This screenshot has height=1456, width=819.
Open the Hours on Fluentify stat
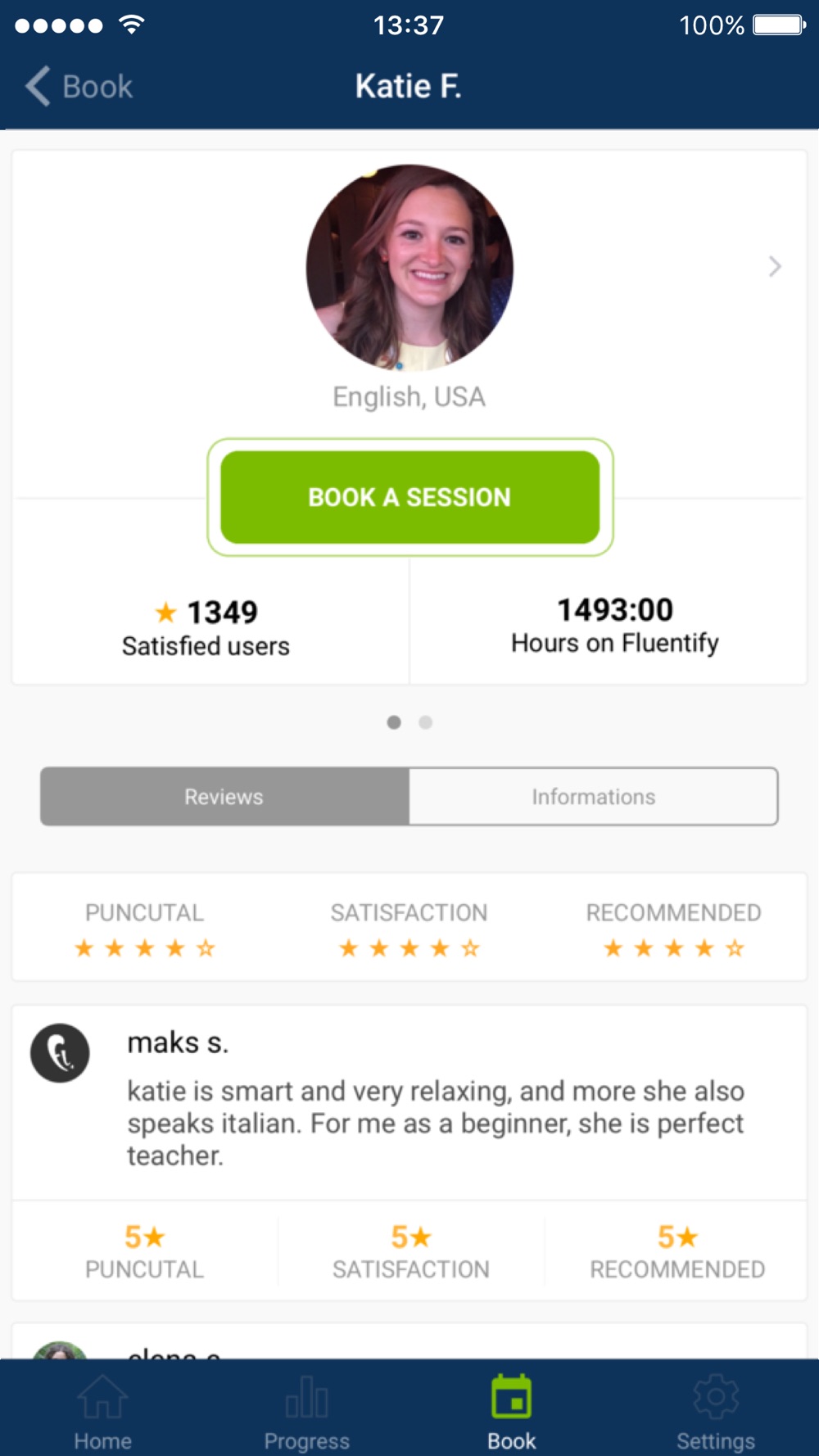coord(615,626)
